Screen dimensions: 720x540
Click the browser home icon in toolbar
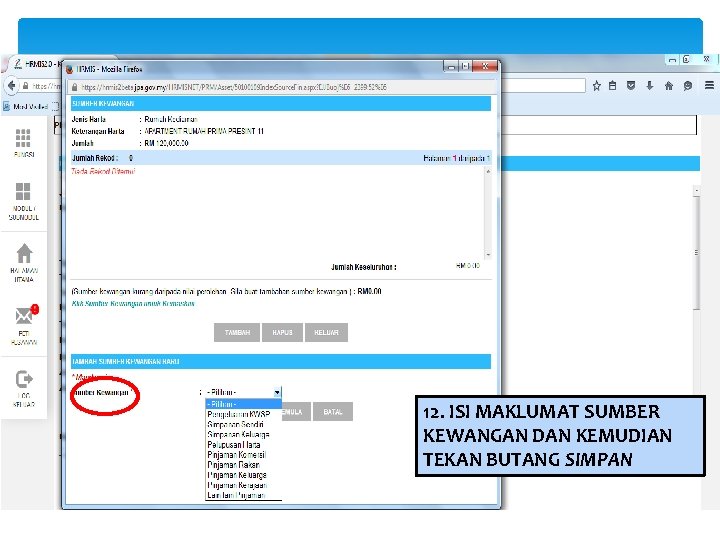669,85
